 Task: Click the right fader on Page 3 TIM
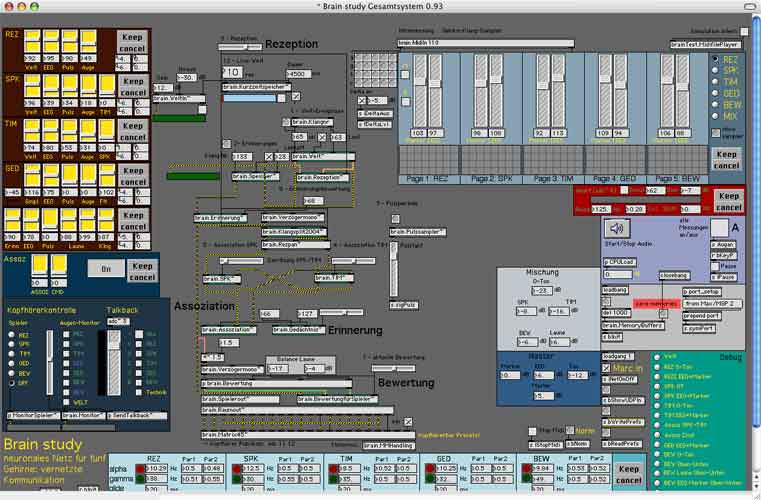(x=559, y=90)
